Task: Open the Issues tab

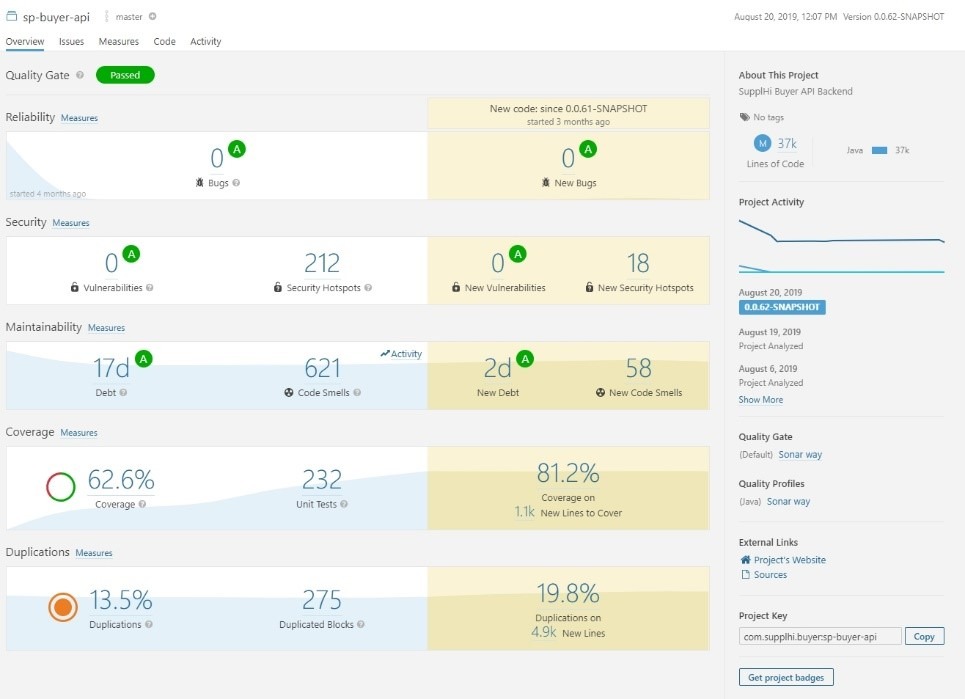Action: (71, 42)
